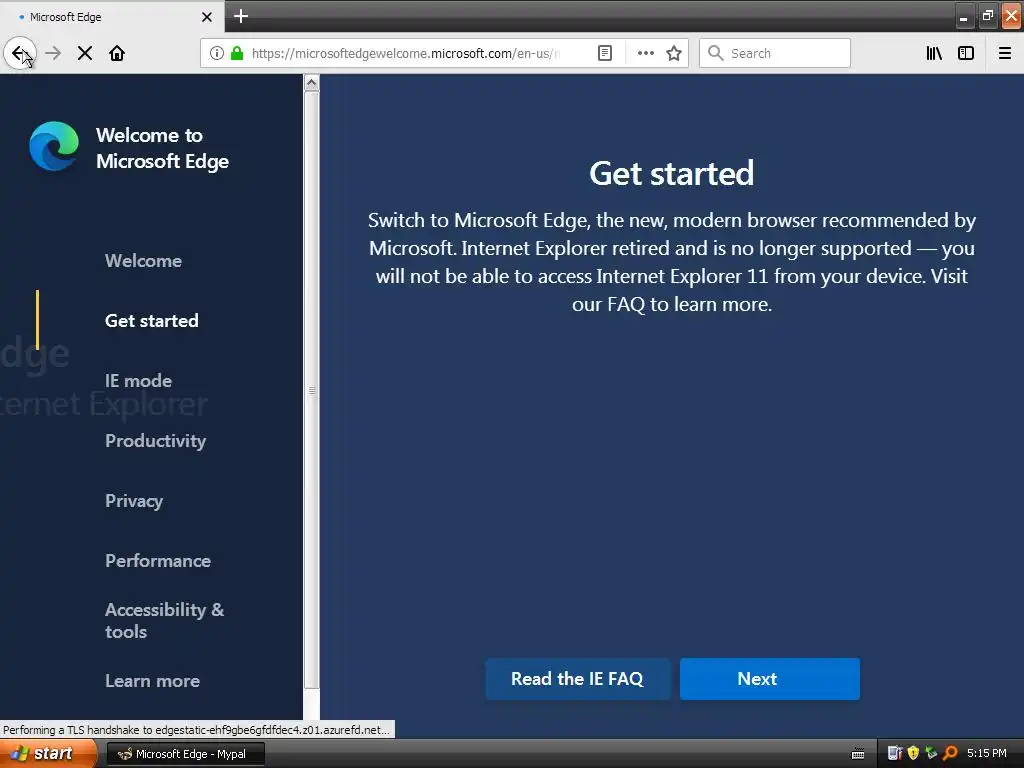Click the sidebar scrollbar thumb
Viewport: 1024px width, 768px height.
click(x=312, y=390)
